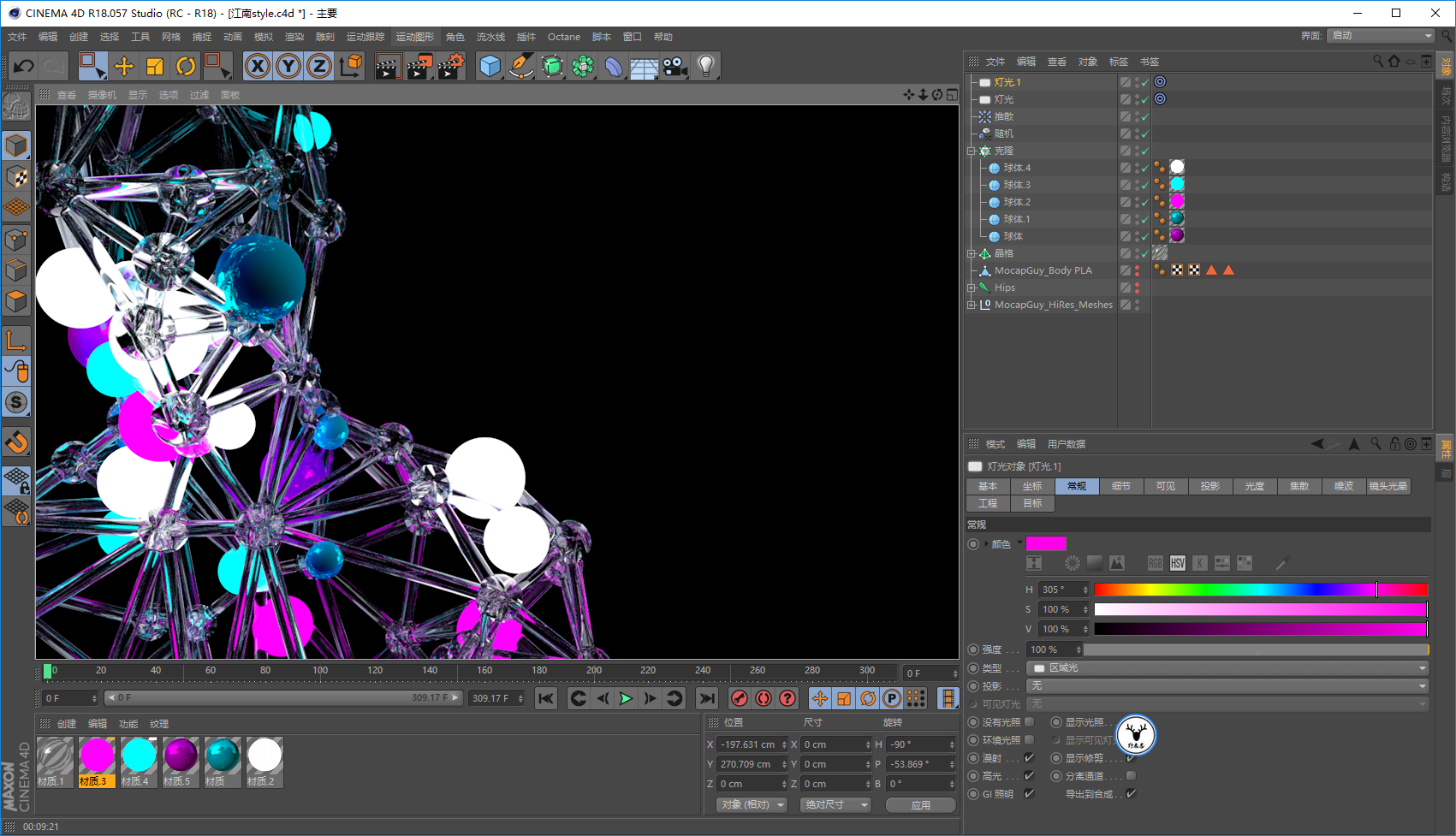Select the Scale tool

pyautogui.click(x=155, y=66)
